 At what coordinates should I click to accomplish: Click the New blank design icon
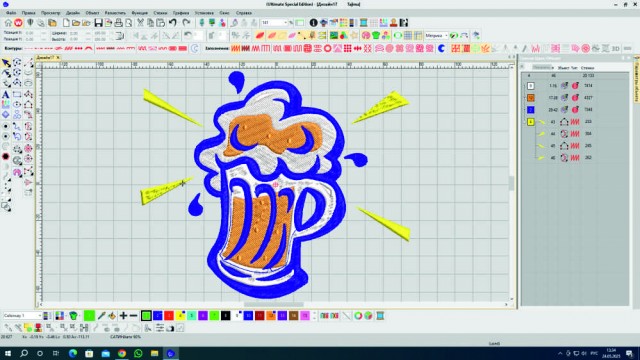[66, 23]
